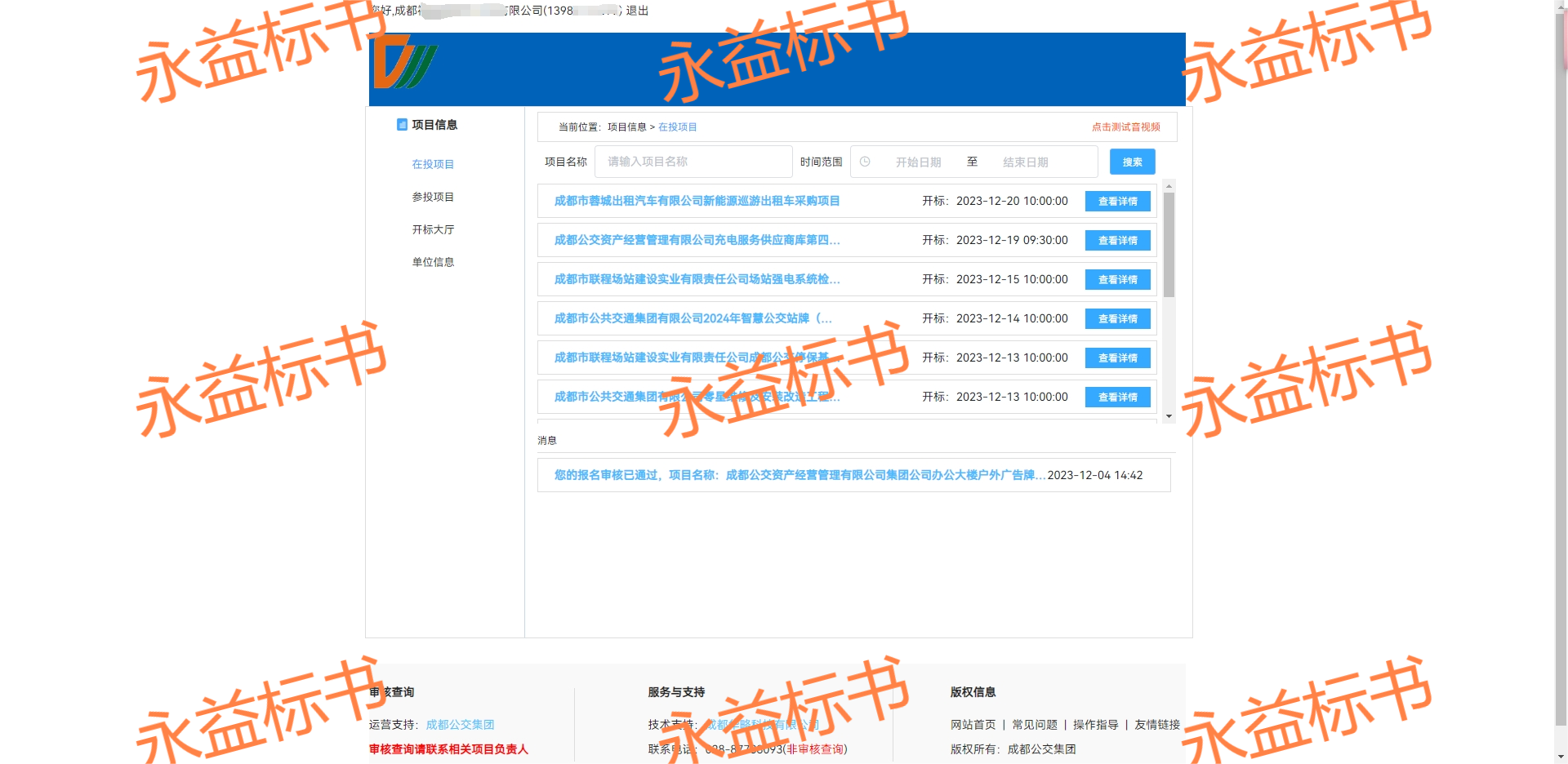
Task: View details for the 2023-12-19 09:30:00 project
Action: [1117, 240]
